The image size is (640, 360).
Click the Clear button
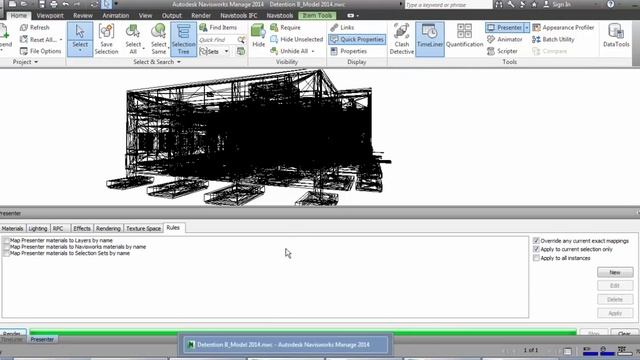(x=624, y=333)
